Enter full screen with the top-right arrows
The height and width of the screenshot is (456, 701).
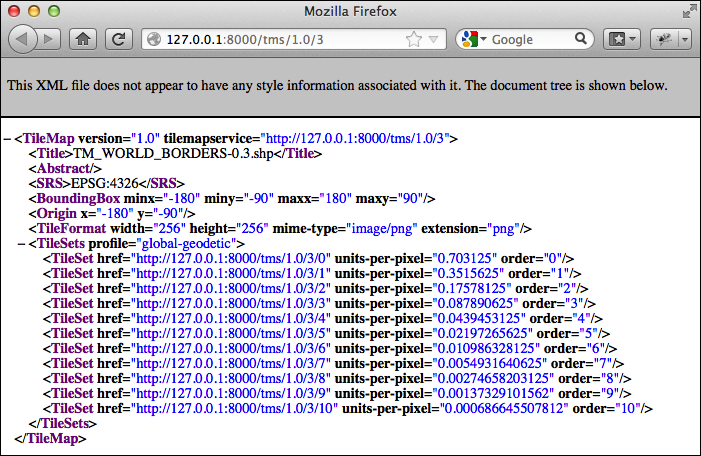click(x=690, y=11)
